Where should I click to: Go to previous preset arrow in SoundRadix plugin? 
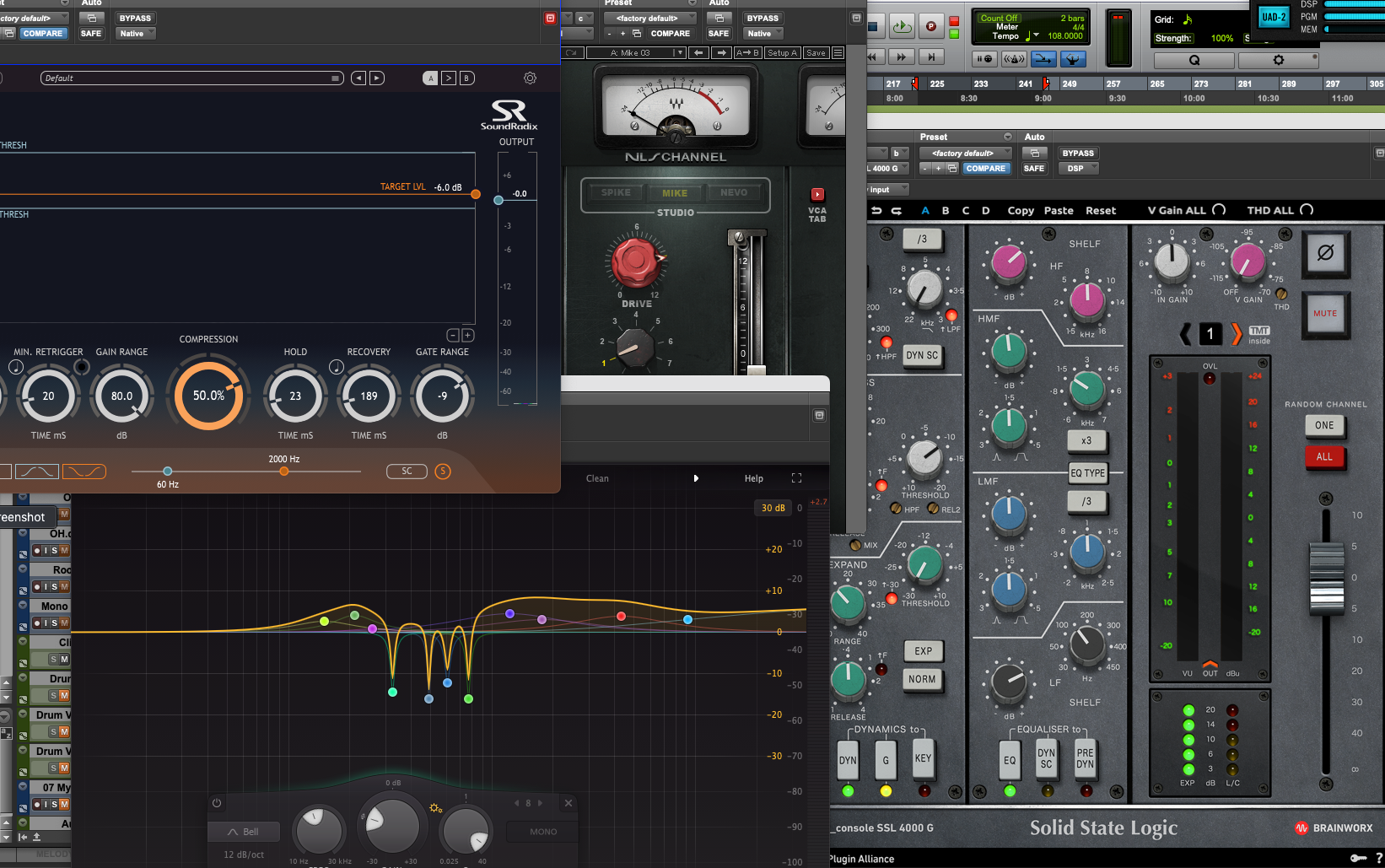(358, 78)
